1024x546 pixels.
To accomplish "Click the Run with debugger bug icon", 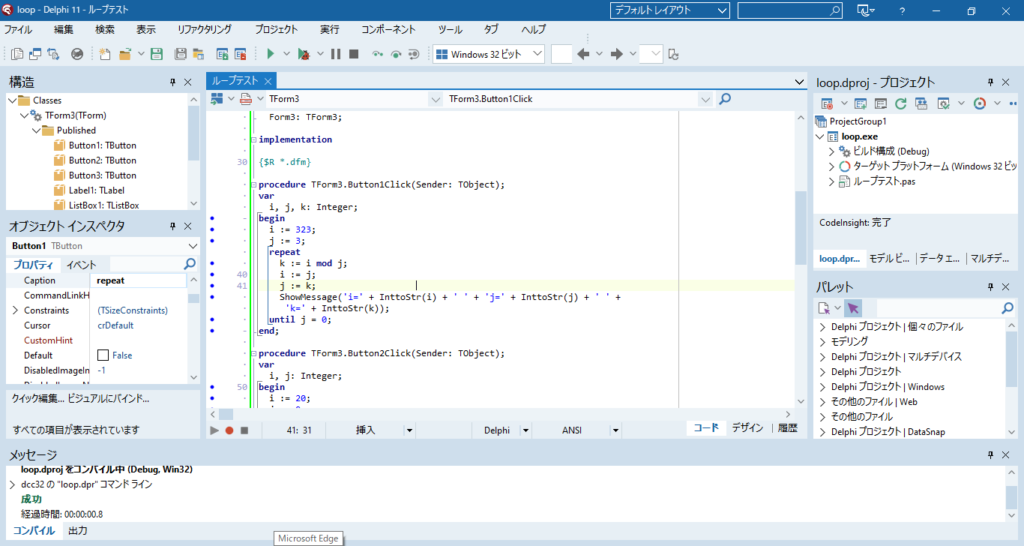I will tap(304, 54).
